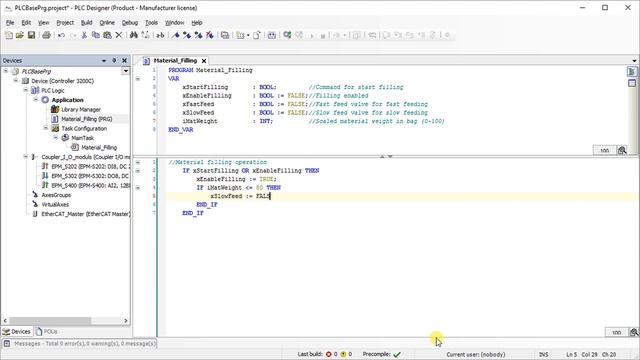Image resolution: width=640 pixels, height=360 pixels.
Task: Pin the Devices panel with auto-hide icon
Action: (x=114, y=60)
